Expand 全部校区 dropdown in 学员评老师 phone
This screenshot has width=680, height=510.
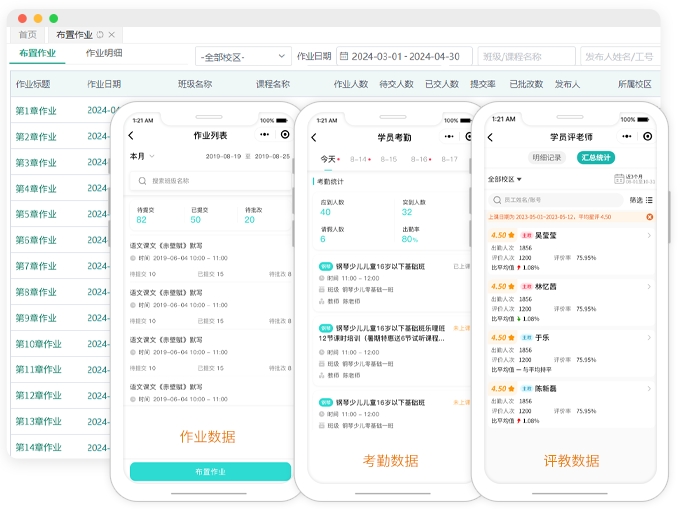tap(504, 179)
